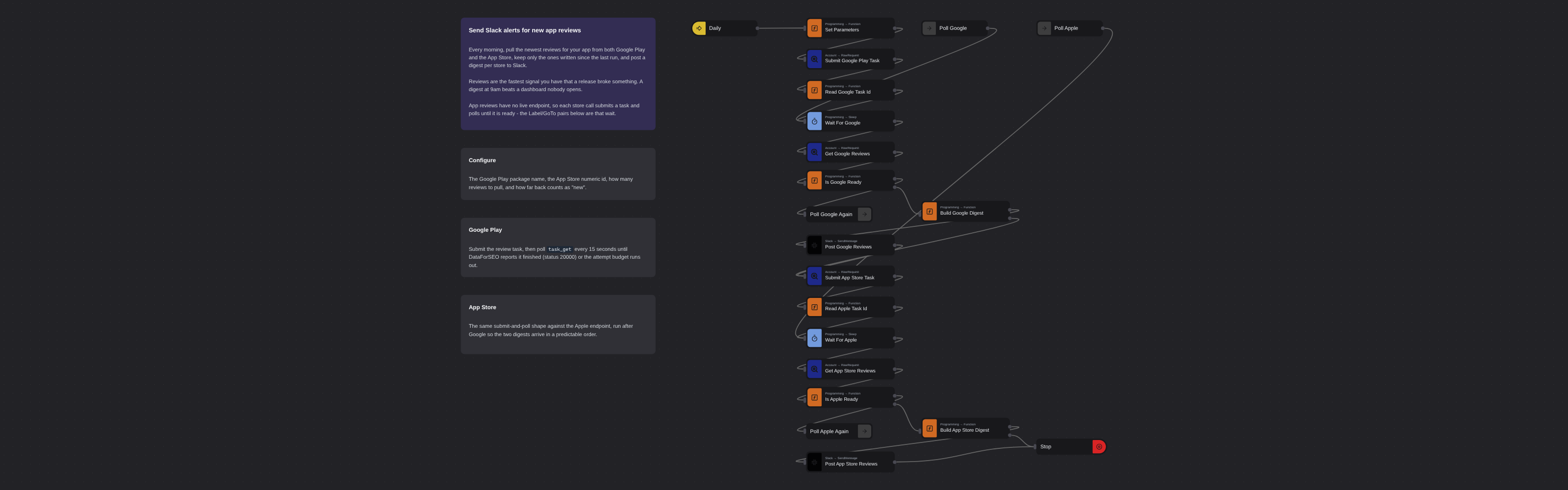Image resolution: width=1568 pixels, height=490 pixels.
Task: Click the Google Play note heading
Action: point(485,230)
